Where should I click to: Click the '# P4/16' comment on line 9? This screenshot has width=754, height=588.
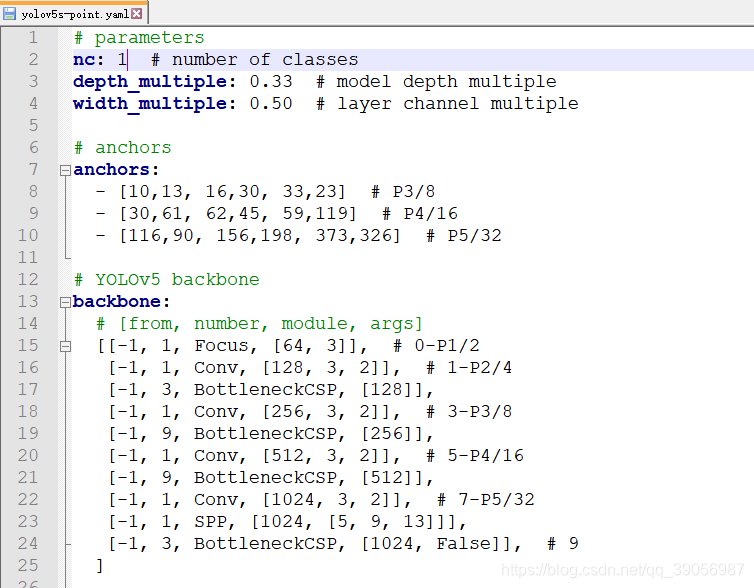pyautogui.click(x=420, y=214)
